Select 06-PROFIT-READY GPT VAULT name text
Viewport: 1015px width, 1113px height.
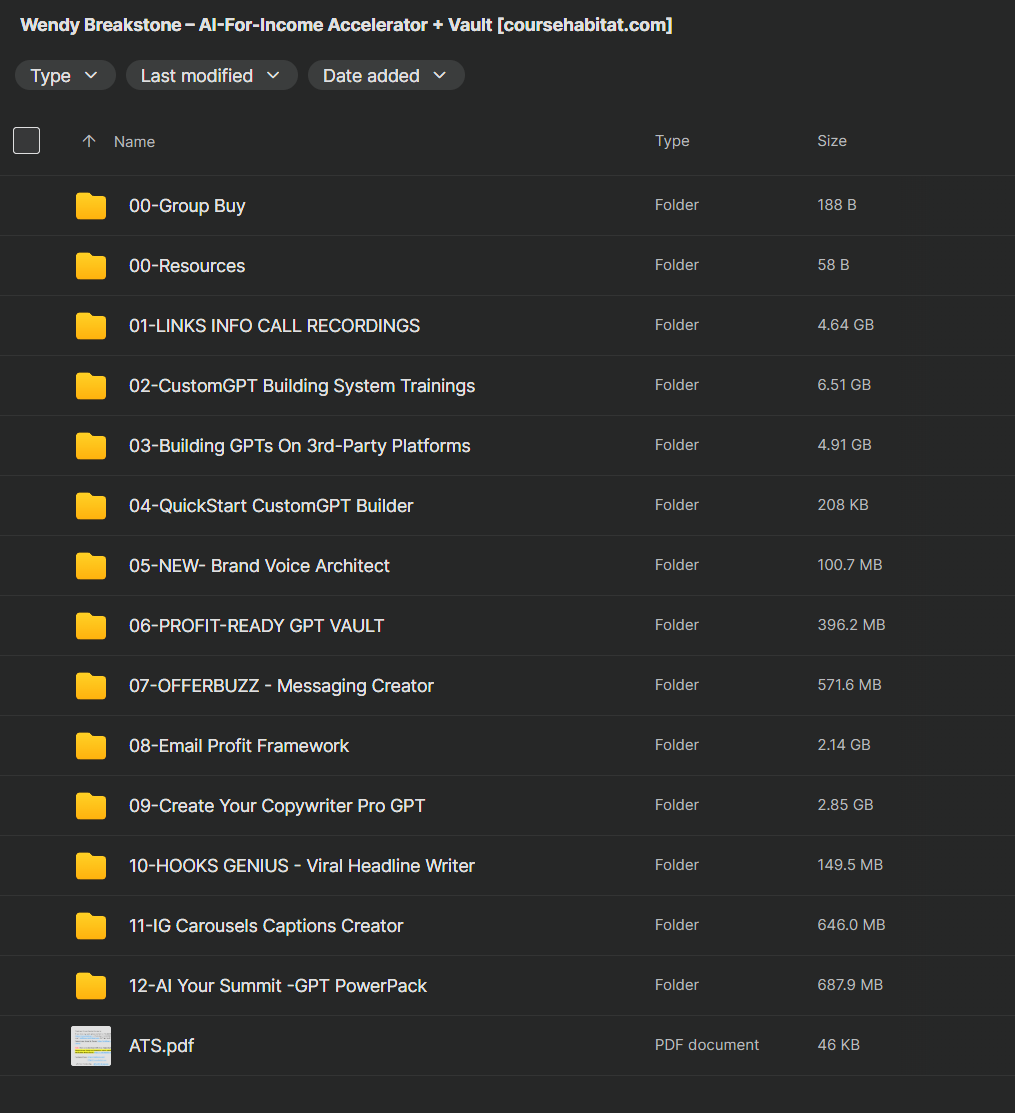tap(256, 625)
